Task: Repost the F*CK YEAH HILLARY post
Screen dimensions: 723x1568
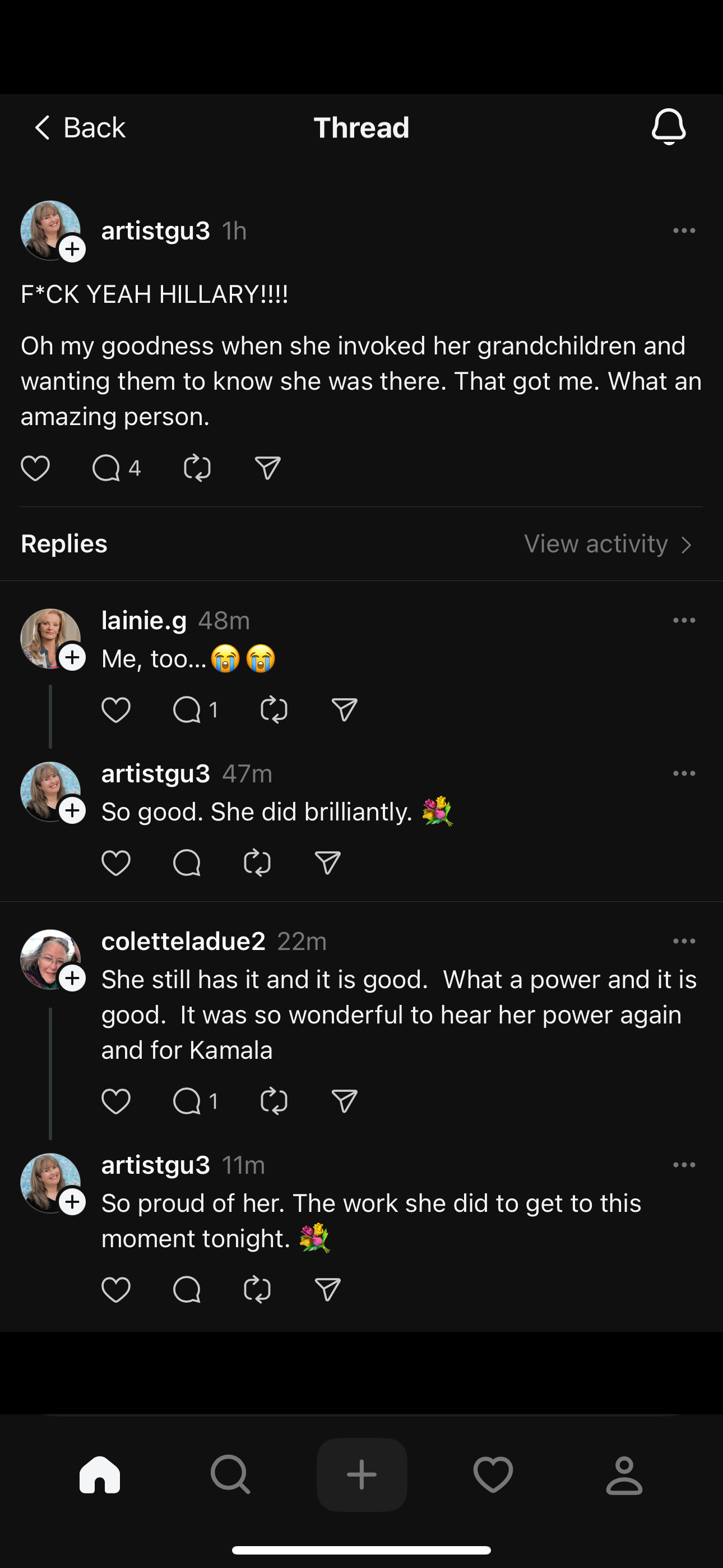Action: pyautogui.click(x=197, y=468)
